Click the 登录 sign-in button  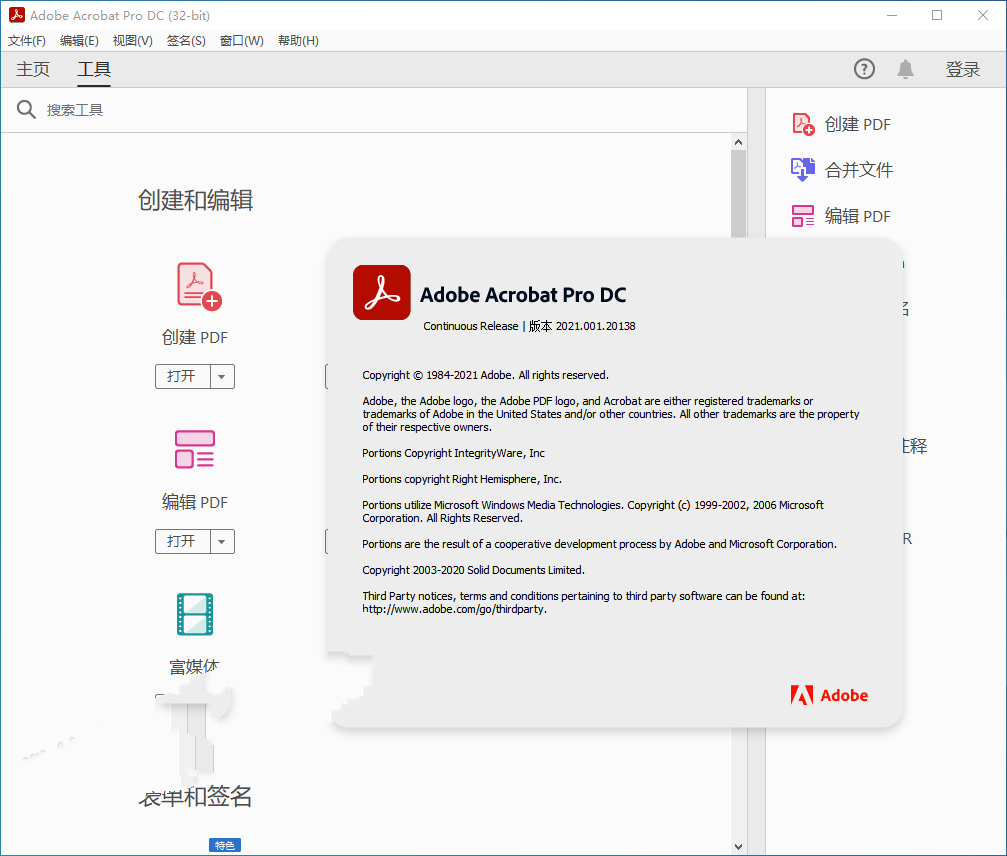coord(963,69)
